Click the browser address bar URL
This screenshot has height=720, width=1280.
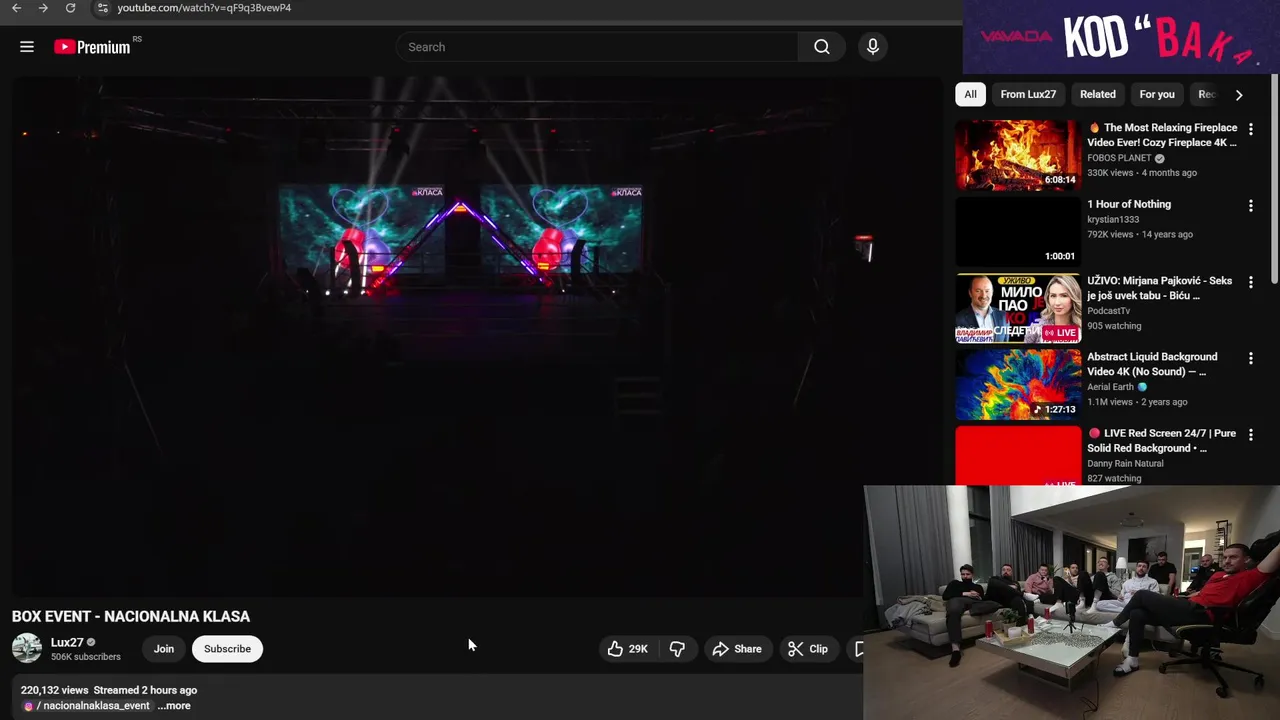[204, 8]
